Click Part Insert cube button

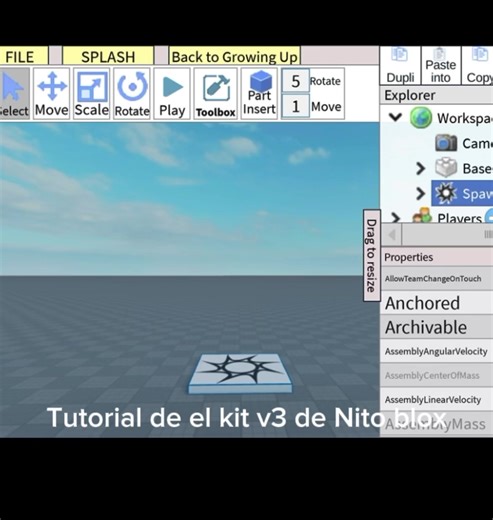click(259, 93)
